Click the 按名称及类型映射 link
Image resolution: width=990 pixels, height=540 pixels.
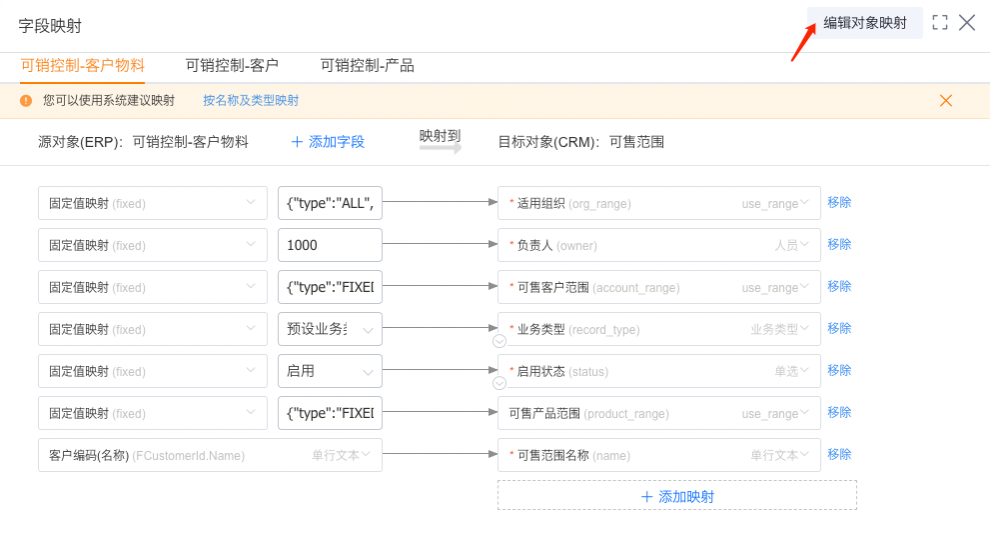(251, 100)
